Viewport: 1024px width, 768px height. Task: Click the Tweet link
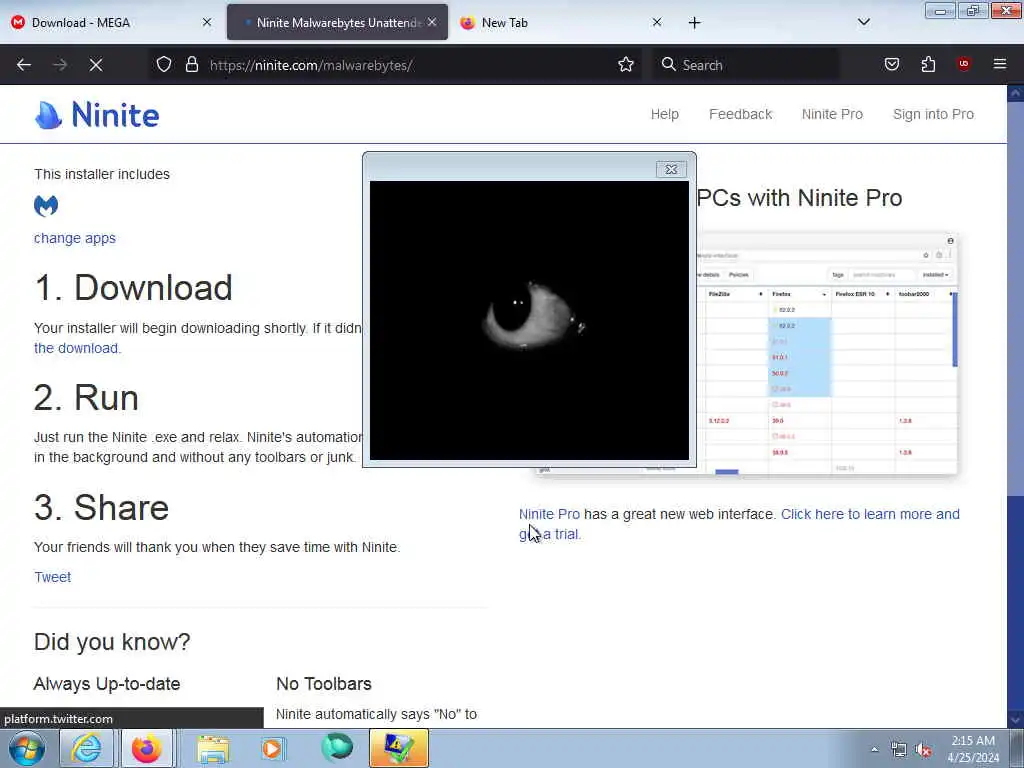click(52, 577)
